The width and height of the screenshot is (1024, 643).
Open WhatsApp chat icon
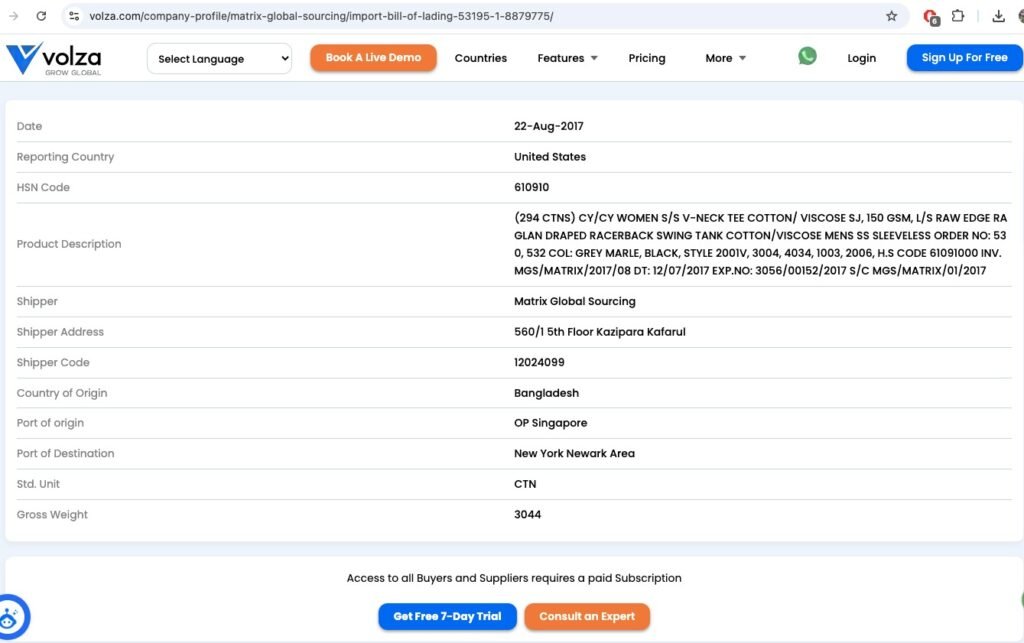[x=807, y=57]
